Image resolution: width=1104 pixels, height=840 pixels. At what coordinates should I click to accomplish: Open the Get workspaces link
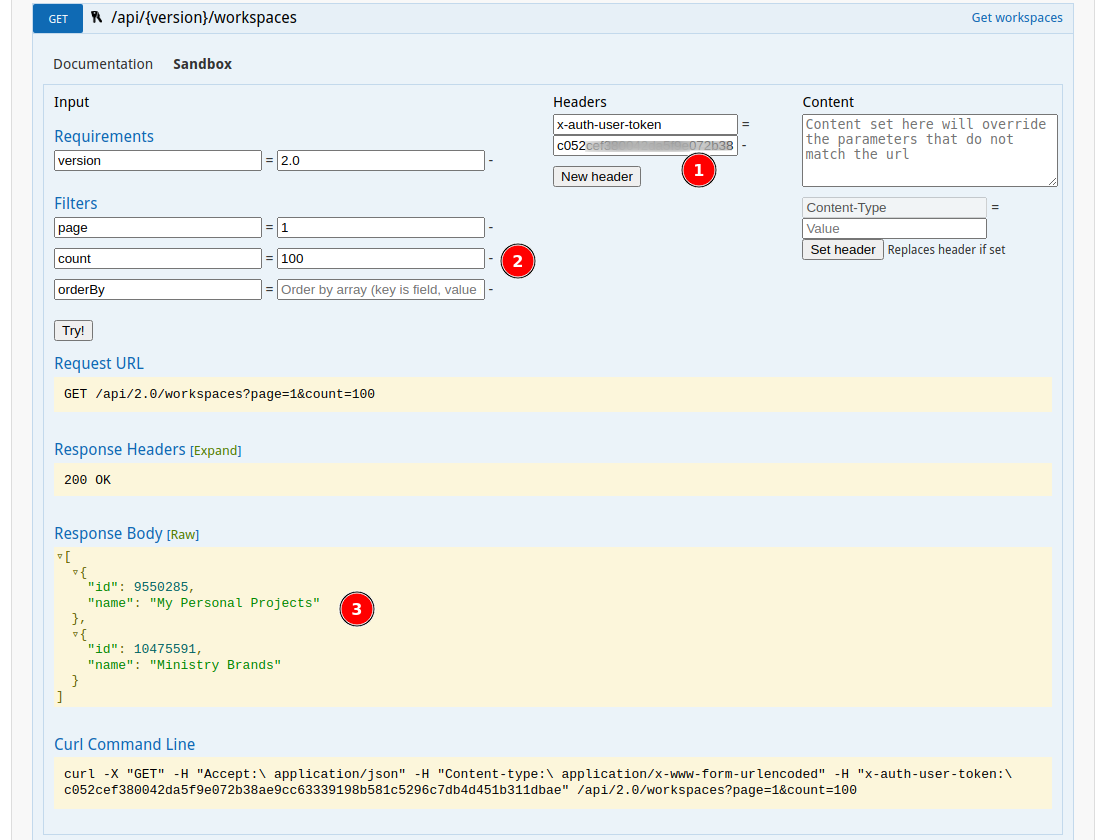pyautogui.click(x=1017, y=18)
